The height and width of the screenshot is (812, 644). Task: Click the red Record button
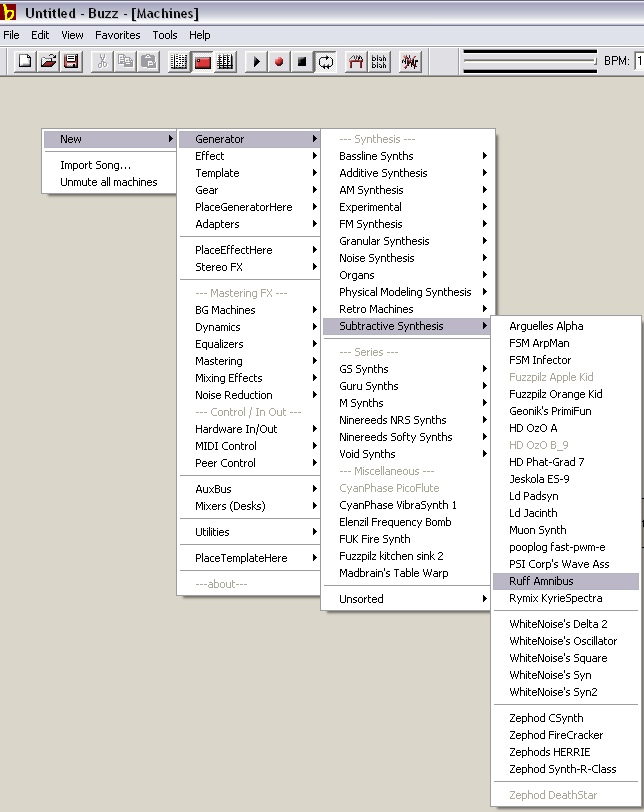coord(279,62)
